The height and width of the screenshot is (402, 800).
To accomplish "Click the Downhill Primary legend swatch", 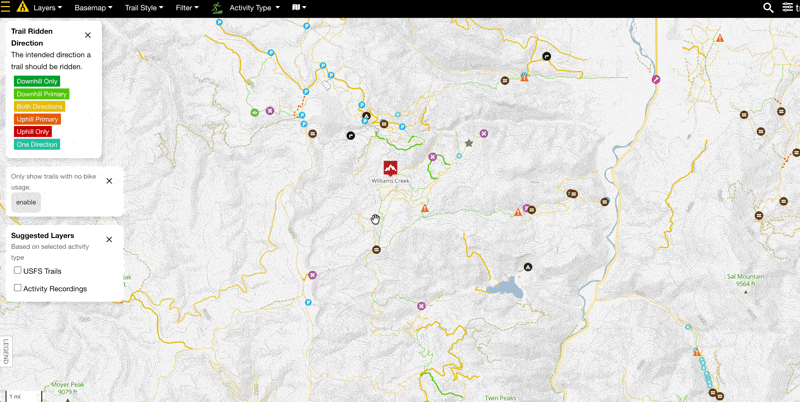I will pos(41,94).
